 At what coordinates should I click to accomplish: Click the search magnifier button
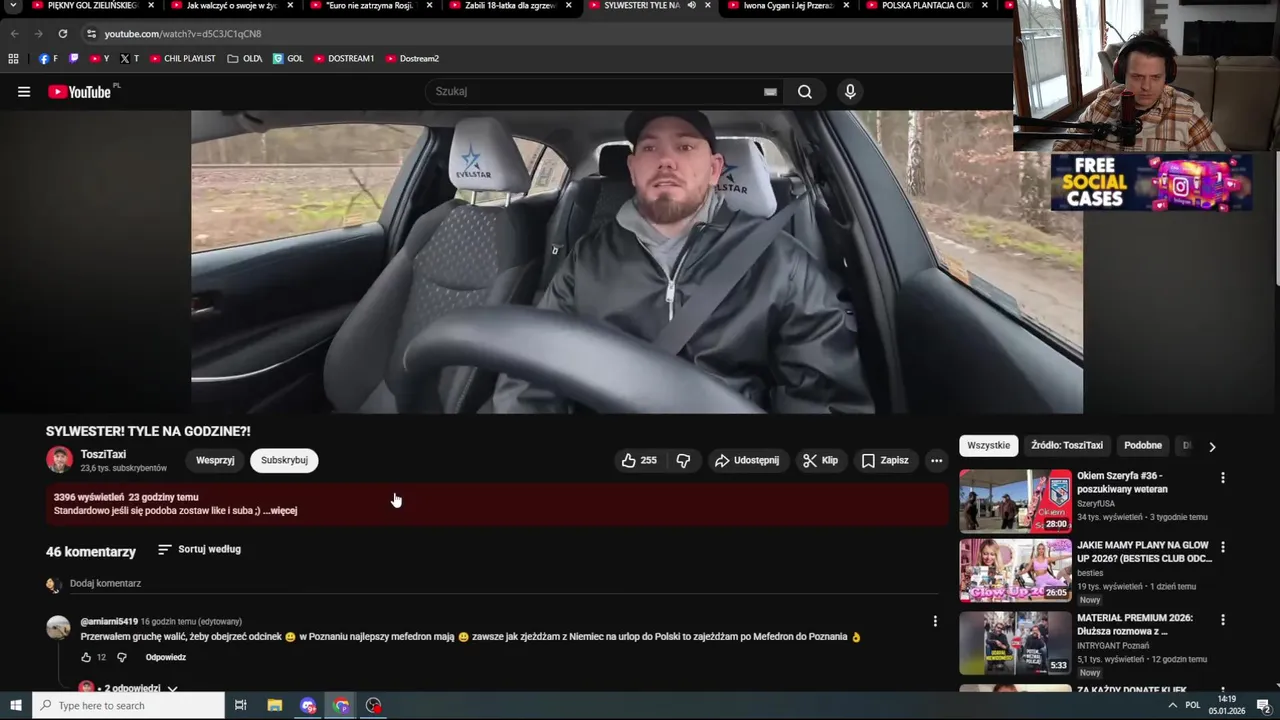pos(805,92)
